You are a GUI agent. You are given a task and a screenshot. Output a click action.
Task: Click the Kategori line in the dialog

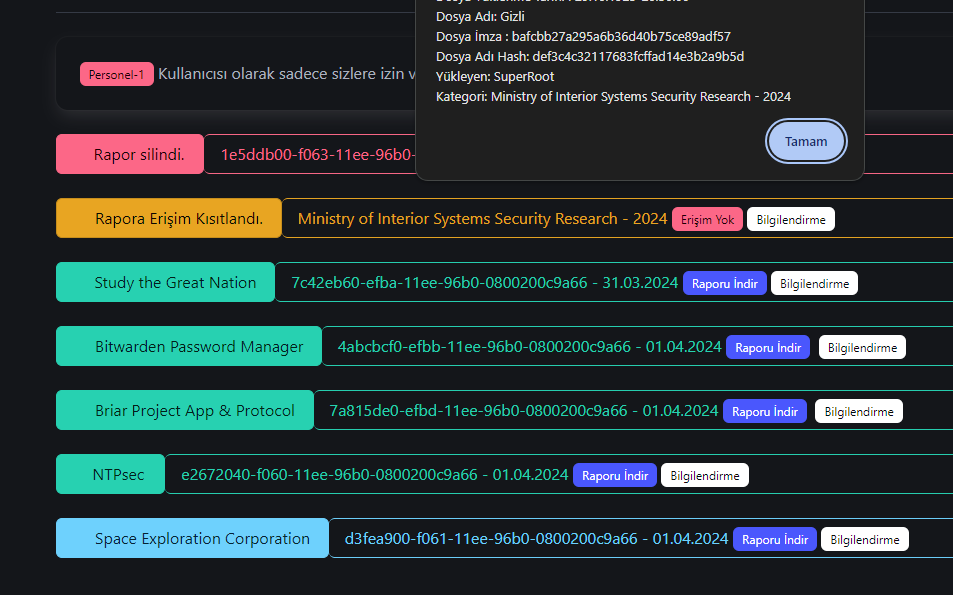point(613,97)
